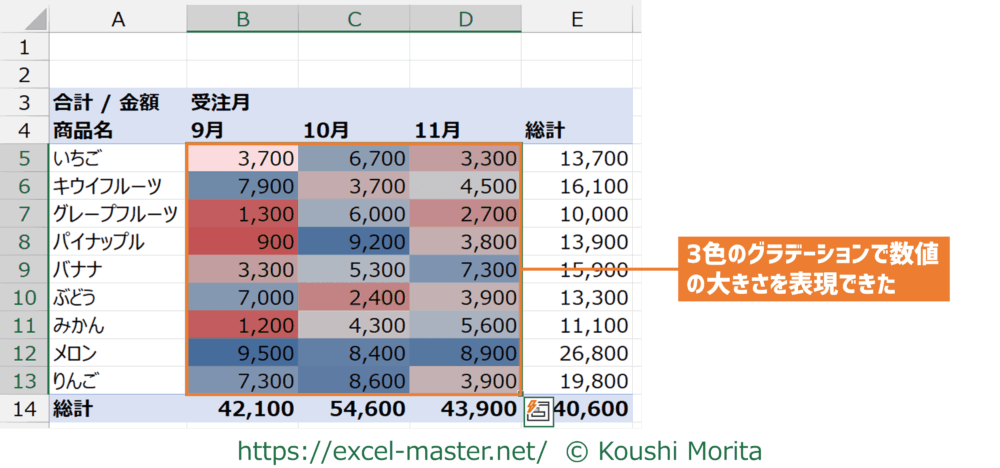Select row 5 header
Screen dimensions: 1000x468
(24, 158)
